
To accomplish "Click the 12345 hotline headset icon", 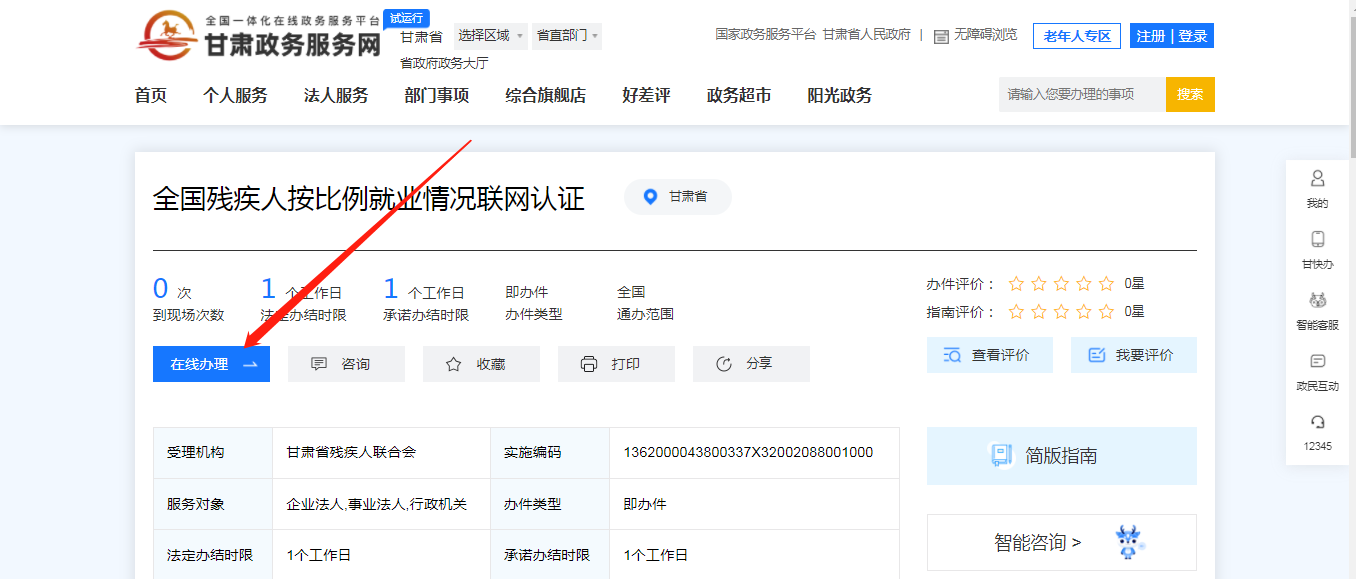I will click(x=1317, y=423).
